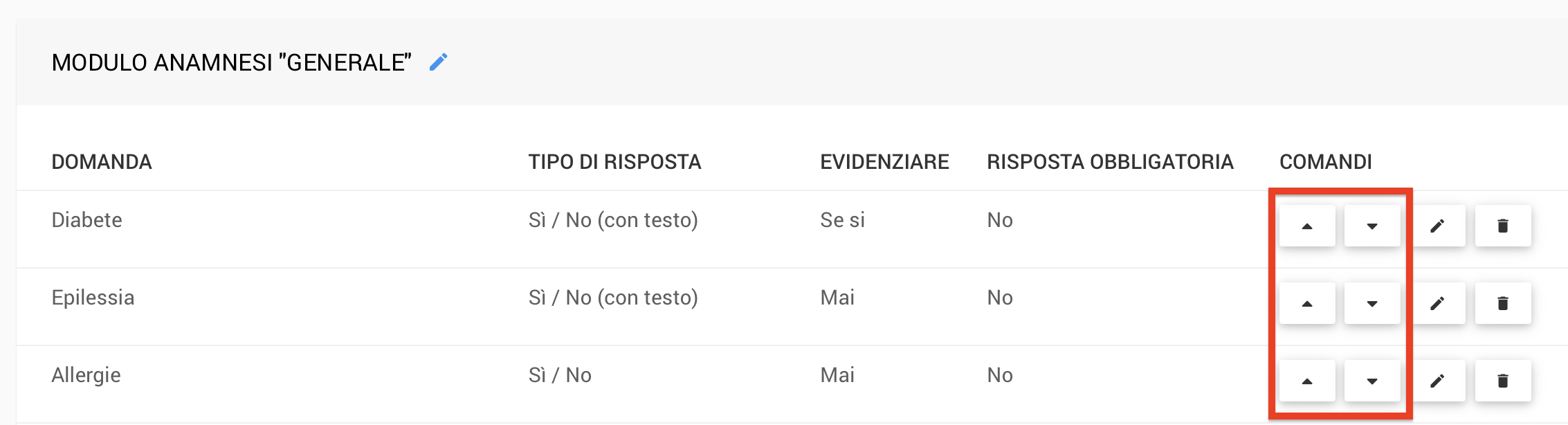The width and height of the screenshot is (1568, 425).
Task: Click the TIPO DI RISPOSTA column header
Action: click(614, 162)
